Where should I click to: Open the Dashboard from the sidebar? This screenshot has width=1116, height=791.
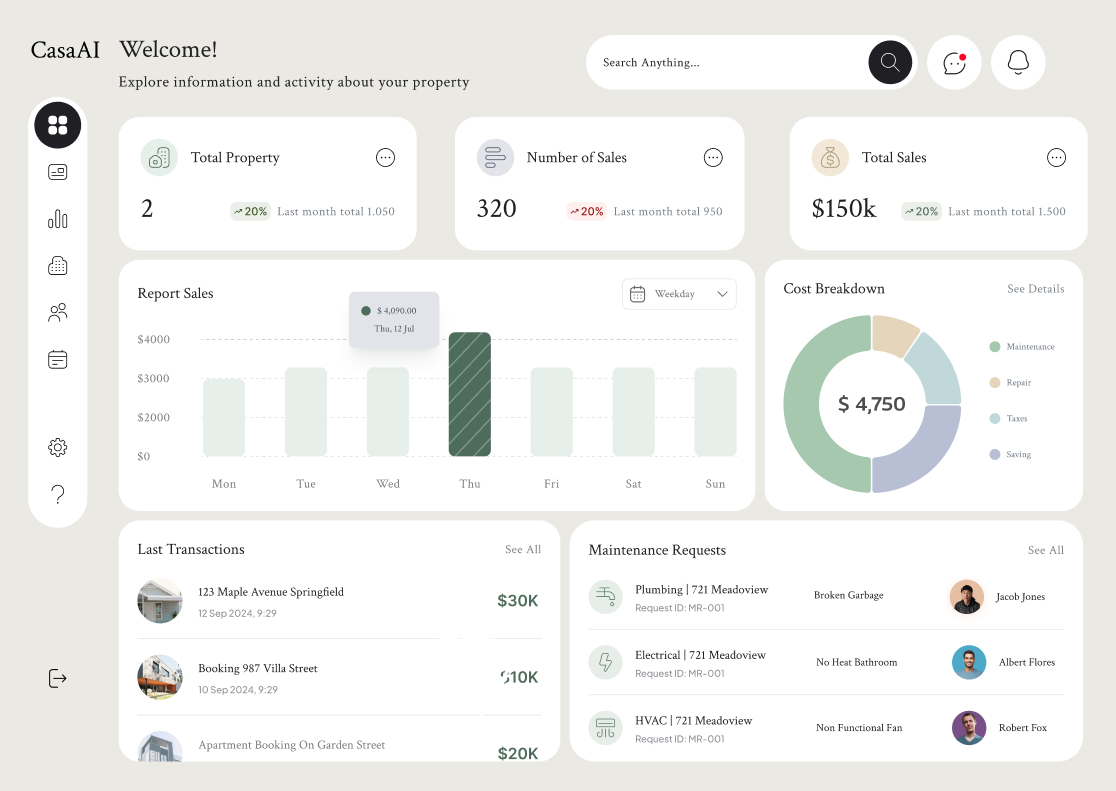coord(57,125)
